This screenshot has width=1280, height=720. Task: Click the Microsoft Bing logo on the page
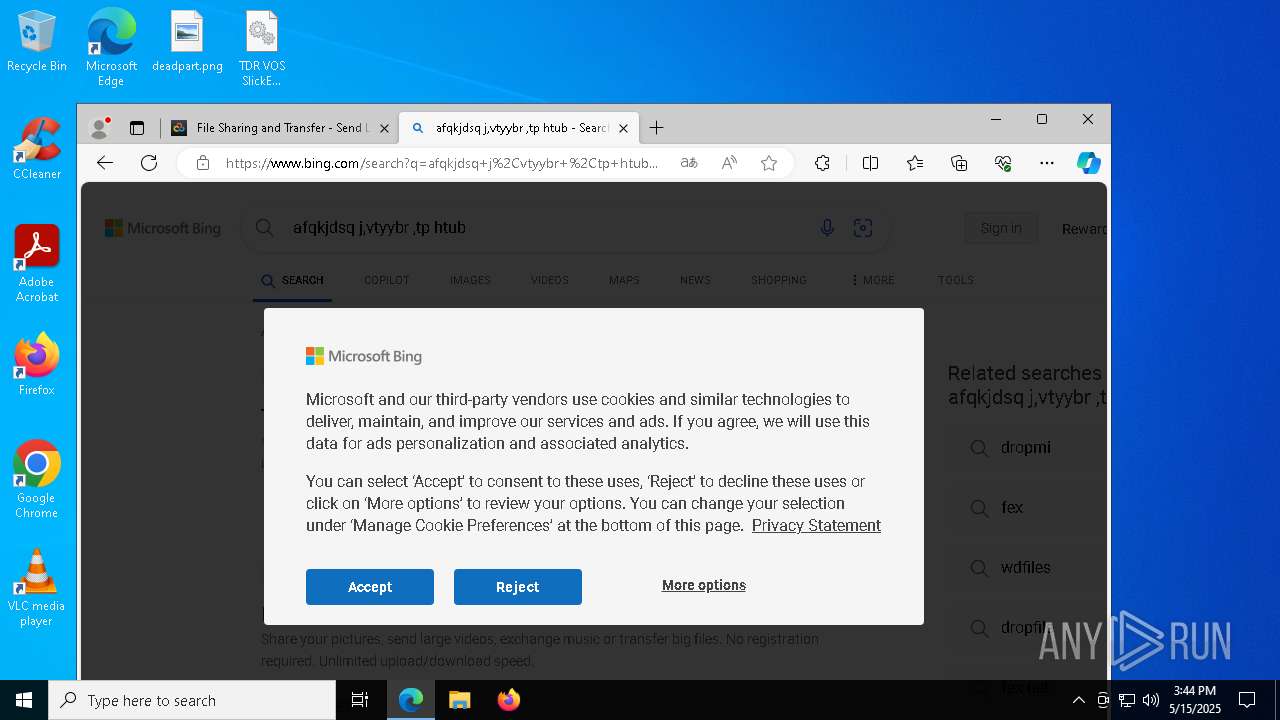pos(163,228)
